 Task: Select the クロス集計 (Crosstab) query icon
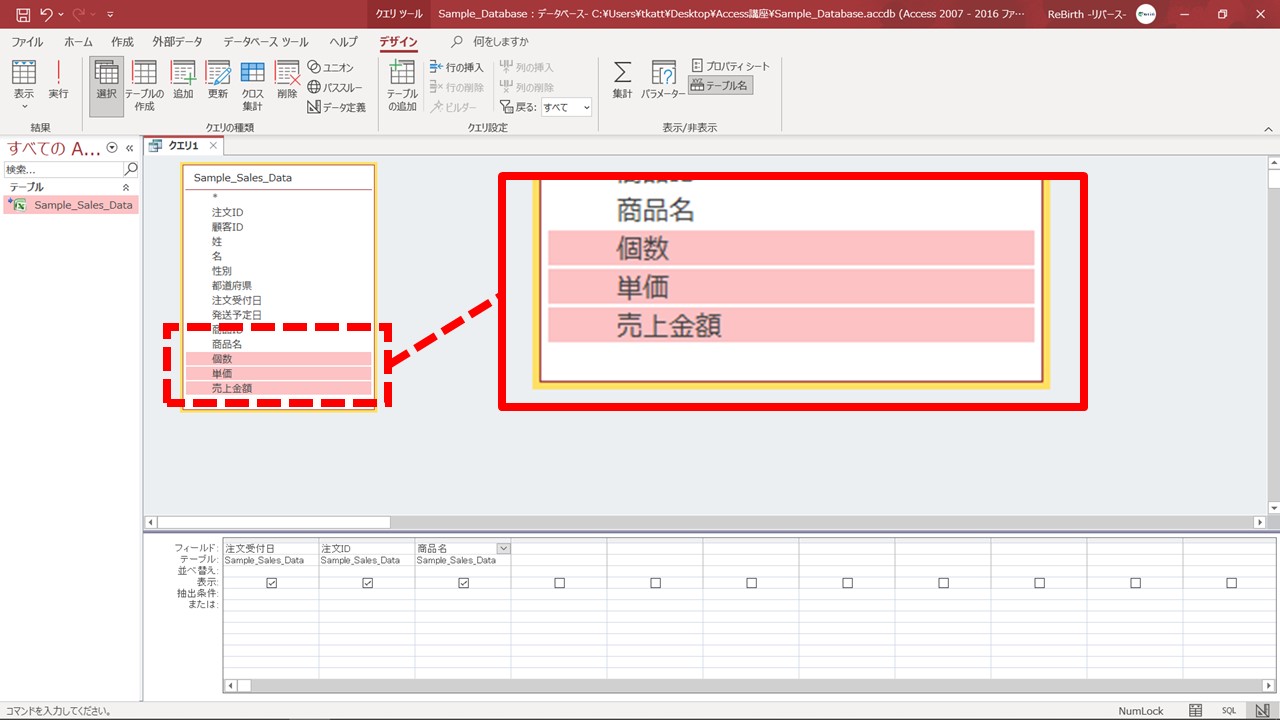[x=252, y=84]
